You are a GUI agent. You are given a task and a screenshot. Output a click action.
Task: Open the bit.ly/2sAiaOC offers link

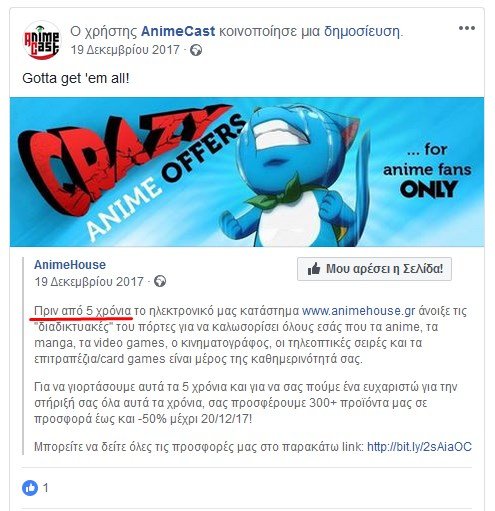tap(419, 447)
